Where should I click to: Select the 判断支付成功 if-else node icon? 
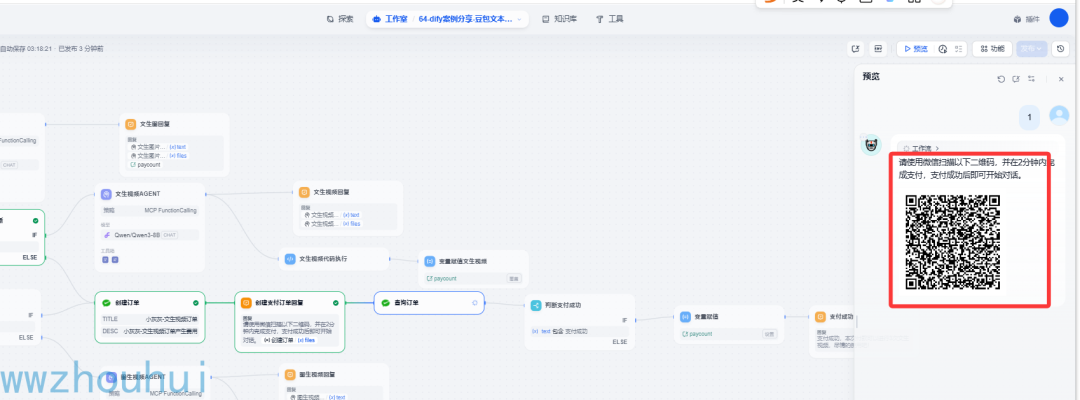coord(536,305)
